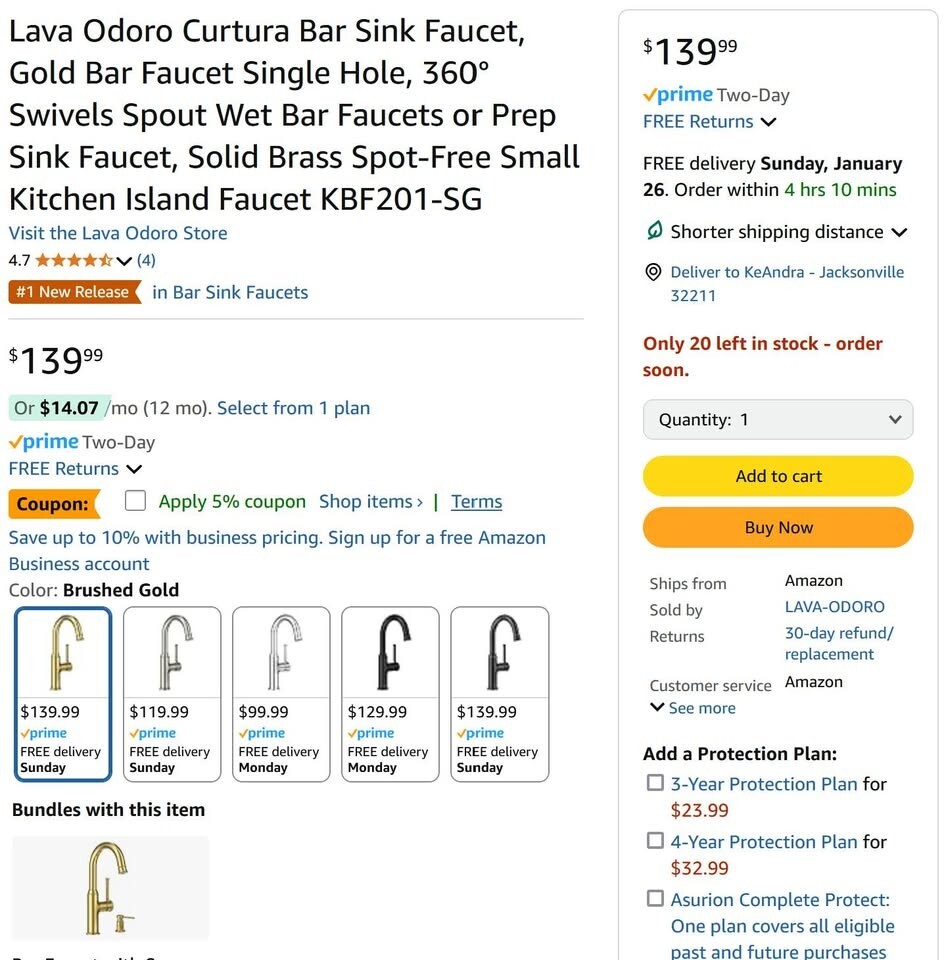The image size is (944, 960).
Task: Open the Bar Sink Faucets category link
Action: click(230, 292)
